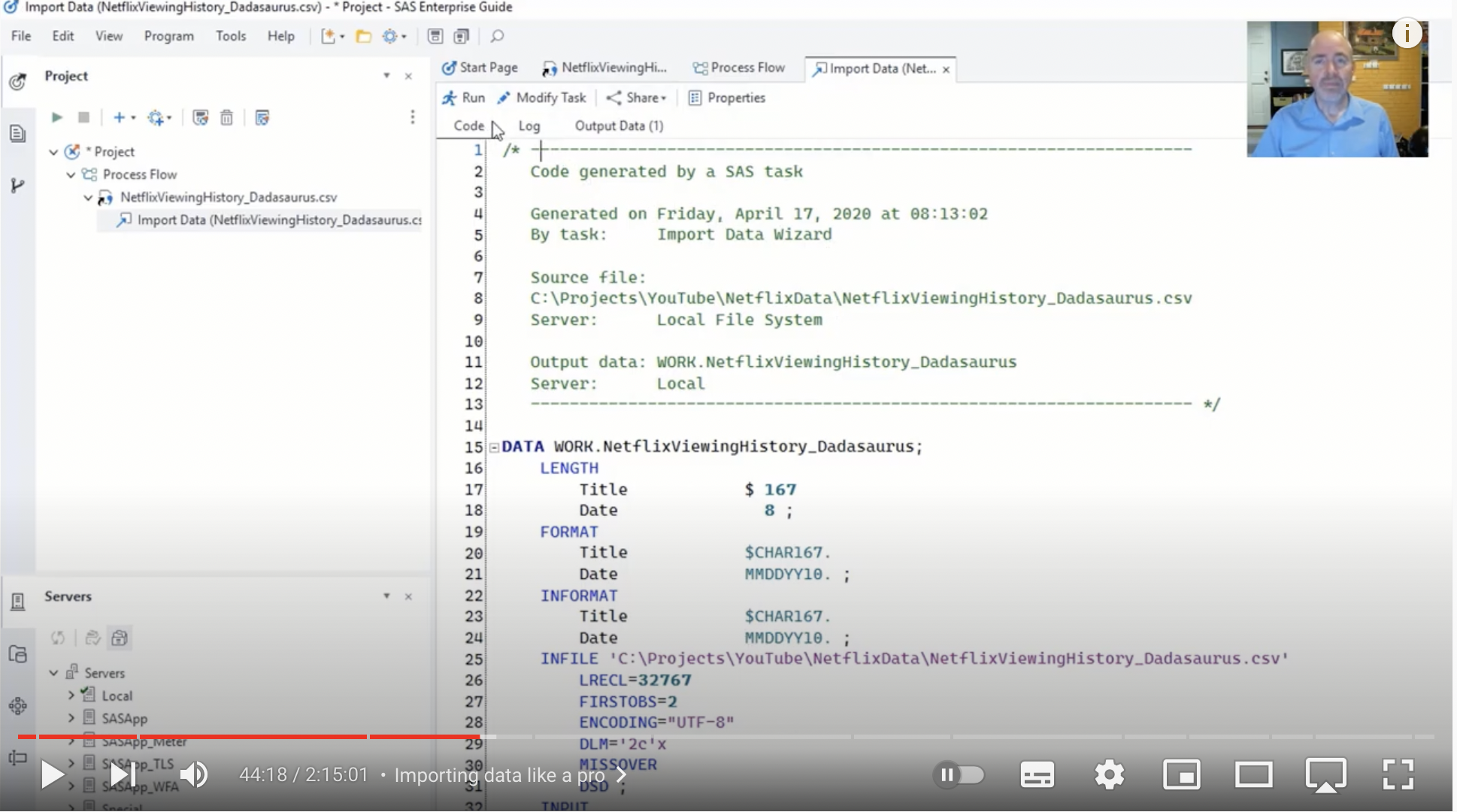Toggle subtitles captions on the video
1457x812 pixels.
click(1037, 774)
